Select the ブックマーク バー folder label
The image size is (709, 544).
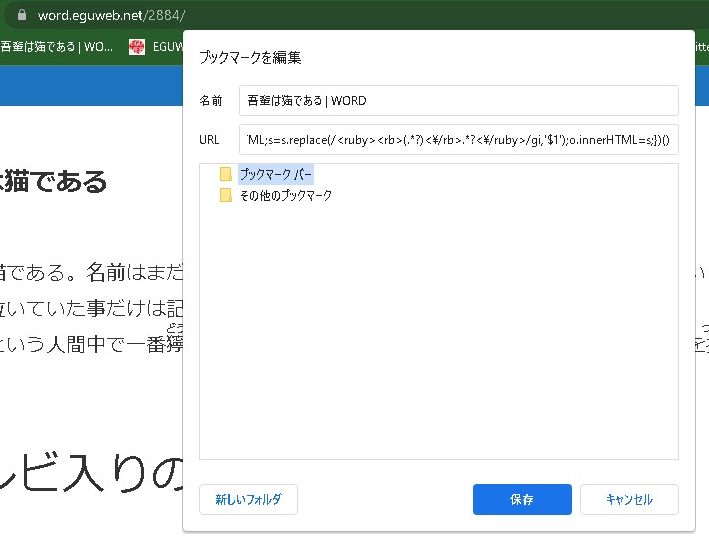[x=275, y=174]
